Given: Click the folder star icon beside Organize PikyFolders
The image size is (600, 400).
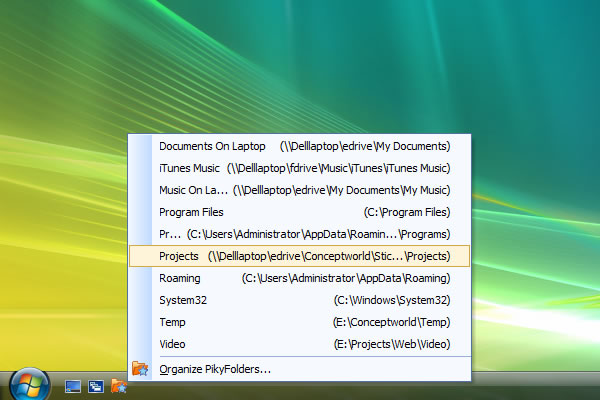Looking at the screenshot, I should coord(140,369).
